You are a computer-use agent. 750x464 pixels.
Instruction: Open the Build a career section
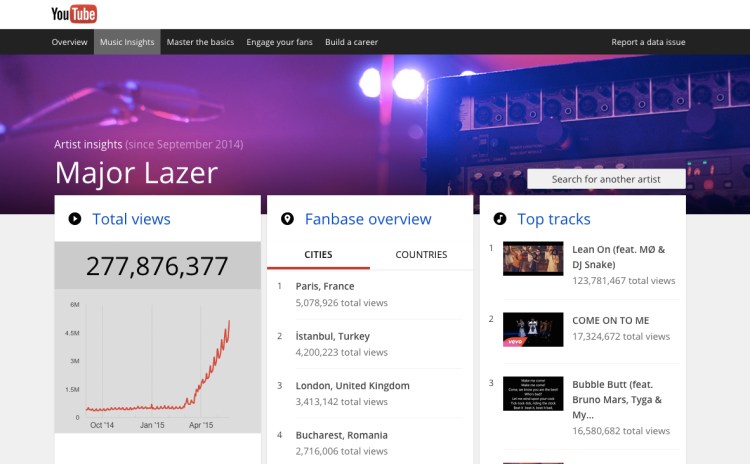click(352, 42)
